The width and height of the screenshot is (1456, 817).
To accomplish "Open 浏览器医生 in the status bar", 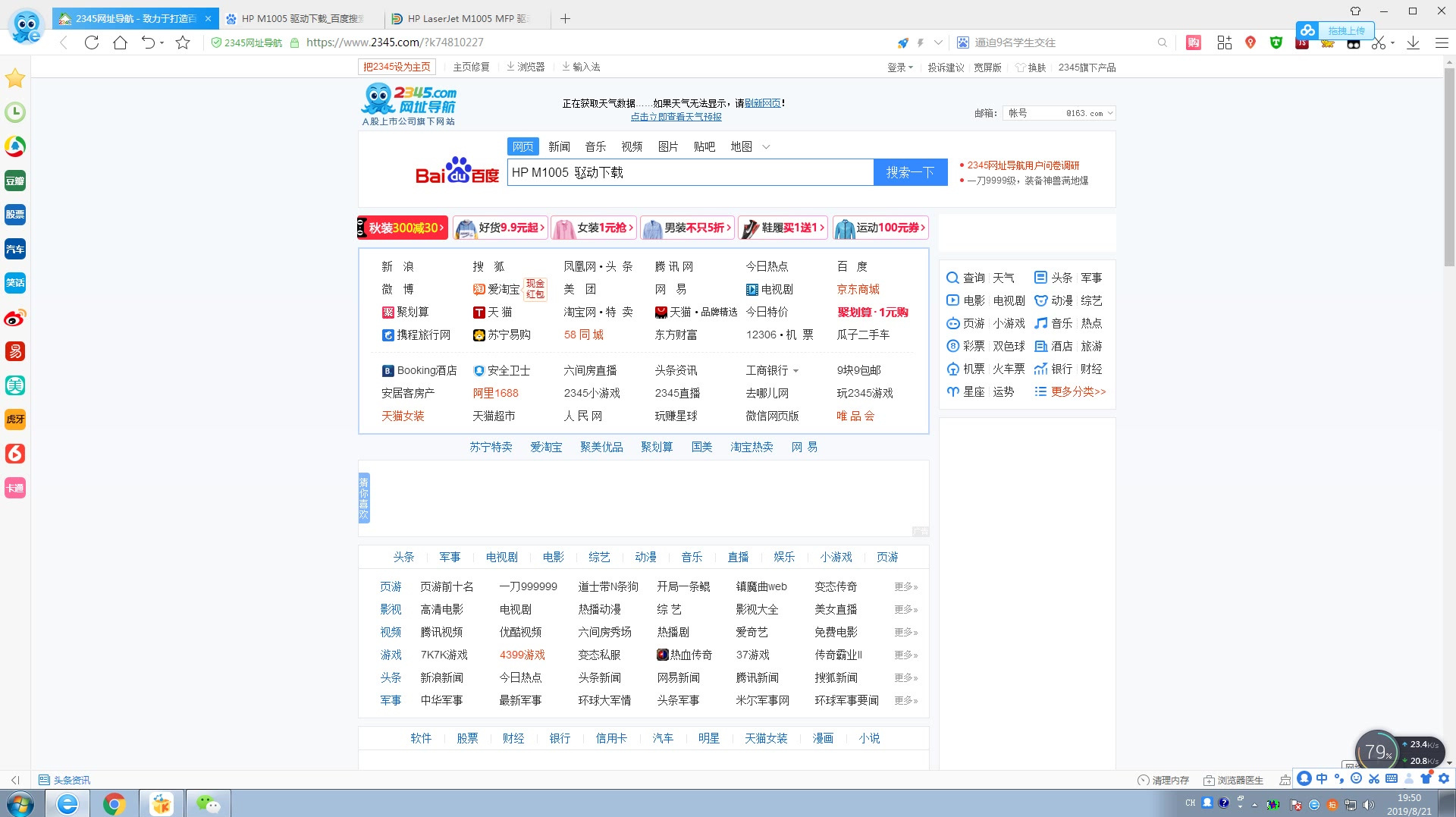I will (1233, 780).
